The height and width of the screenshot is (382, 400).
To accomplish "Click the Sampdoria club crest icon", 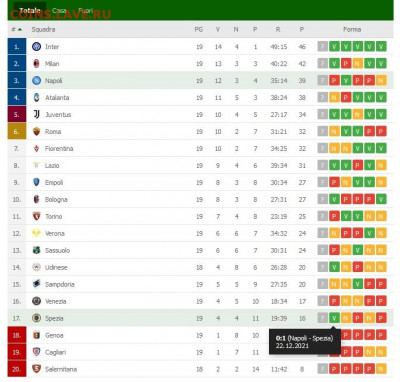I will click(36, 284).
